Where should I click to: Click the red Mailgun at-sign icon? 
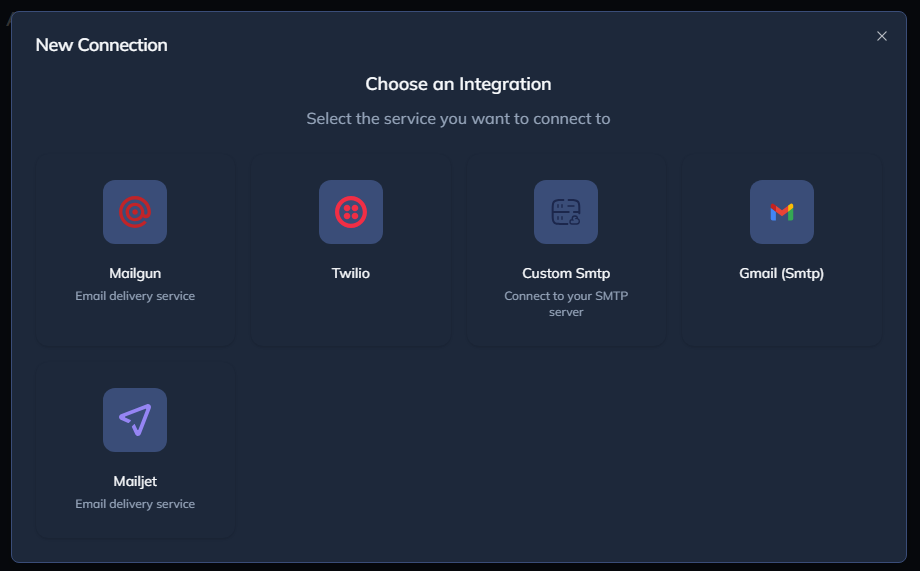[135, 212]
